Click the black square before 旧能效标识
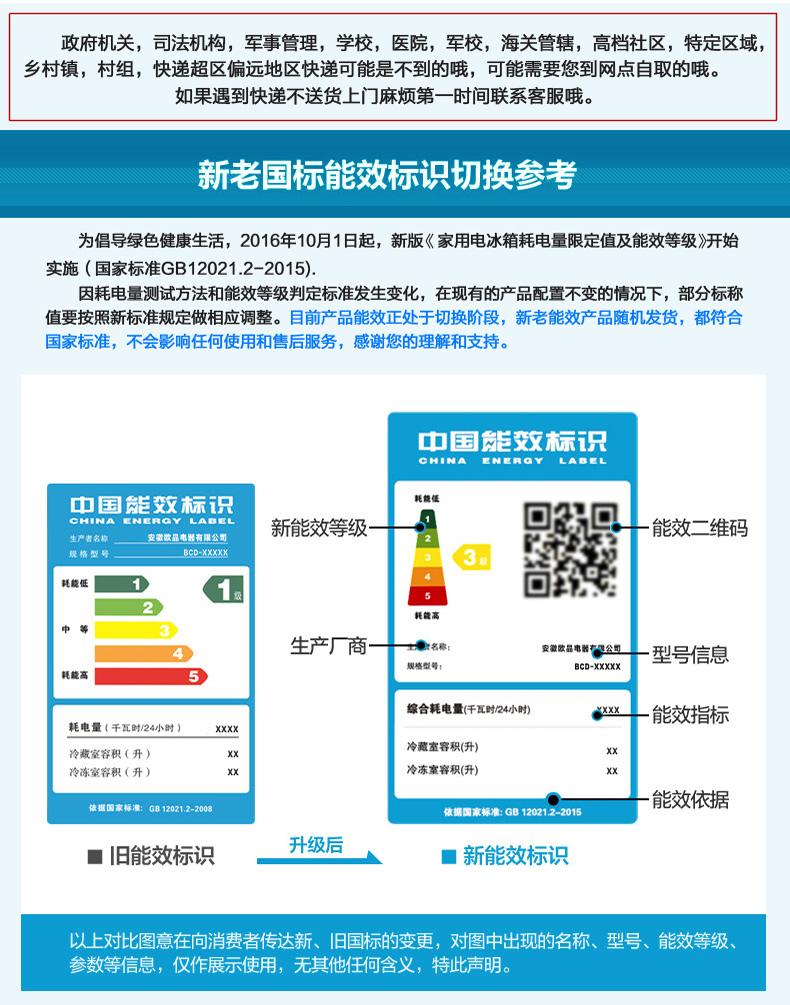 coord(95,856)
